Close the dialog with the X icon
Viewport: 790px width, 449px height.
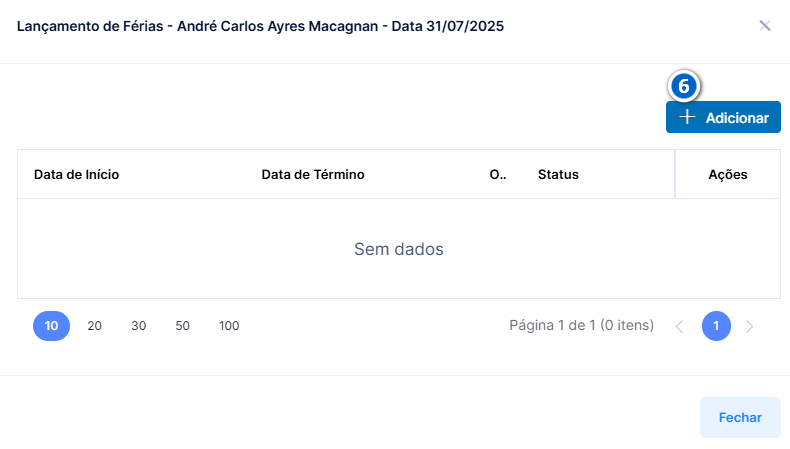coord(764,26)
